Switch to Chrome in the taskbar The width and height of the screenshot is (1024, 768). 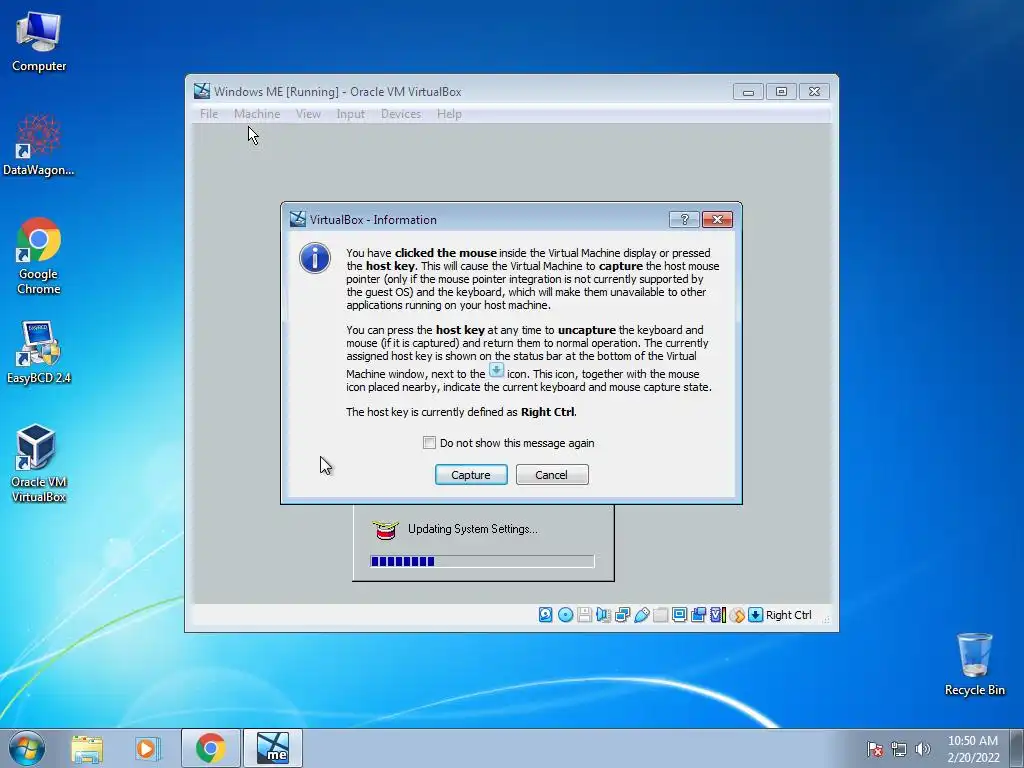[210, 748]
